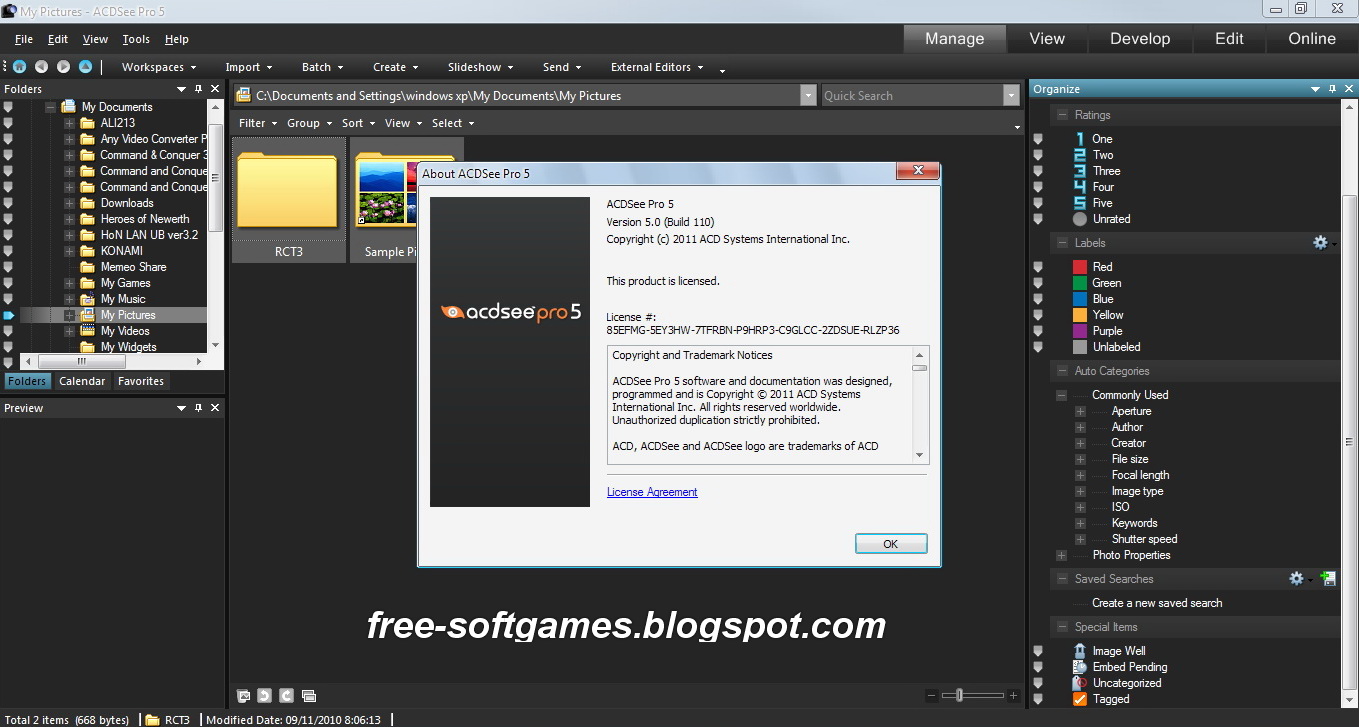Image resolution: width=1359 pixels, height=727 pixels.
Task: Click the compare images bottom toolbar icon
Action: point(309,695)
